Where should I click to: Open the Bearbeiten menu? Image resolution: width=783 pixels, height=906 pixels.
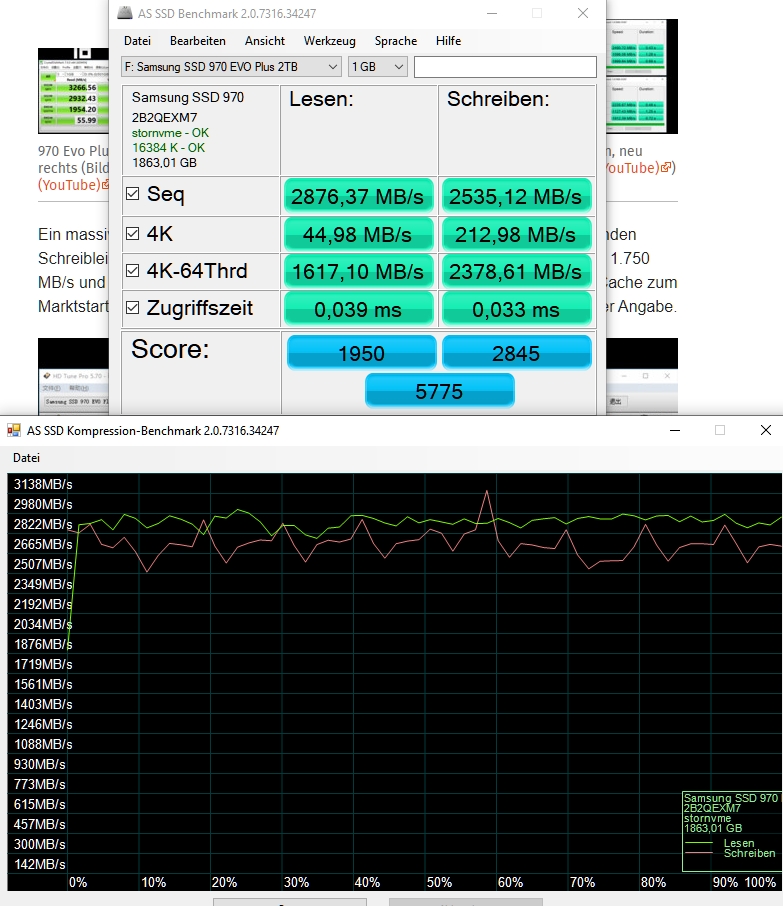tap(198, 41)
